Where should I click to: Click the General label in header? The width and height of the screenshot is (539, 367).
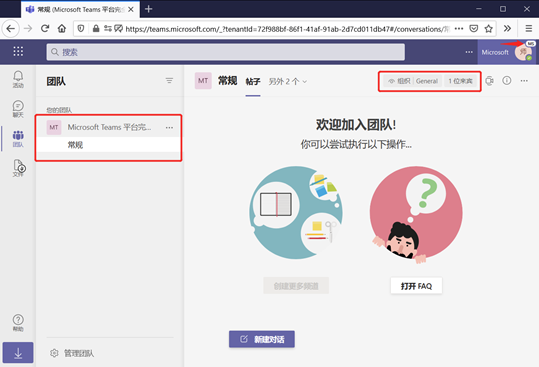pos(427,81)
